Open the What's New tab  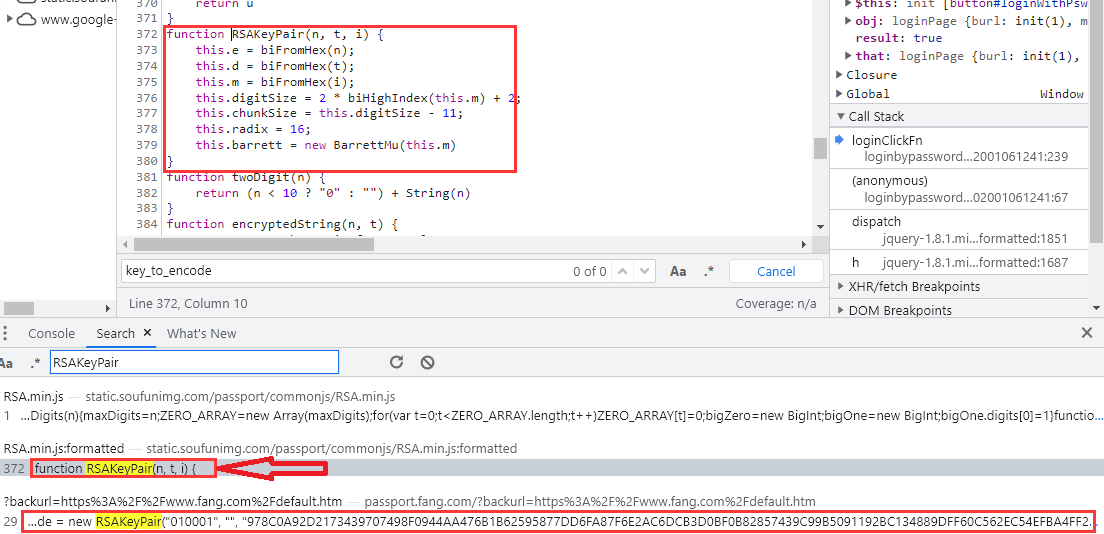pos(201,333)
